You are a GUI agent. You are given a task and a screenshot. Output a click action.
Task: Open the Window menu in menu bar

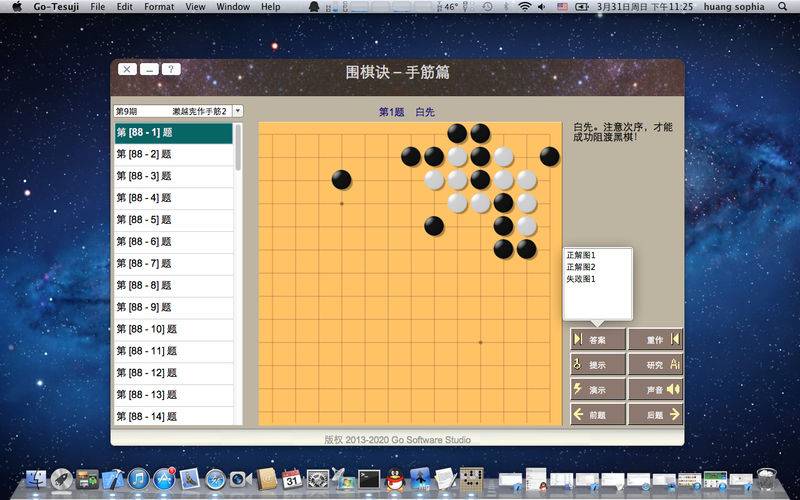pos(233,7)
